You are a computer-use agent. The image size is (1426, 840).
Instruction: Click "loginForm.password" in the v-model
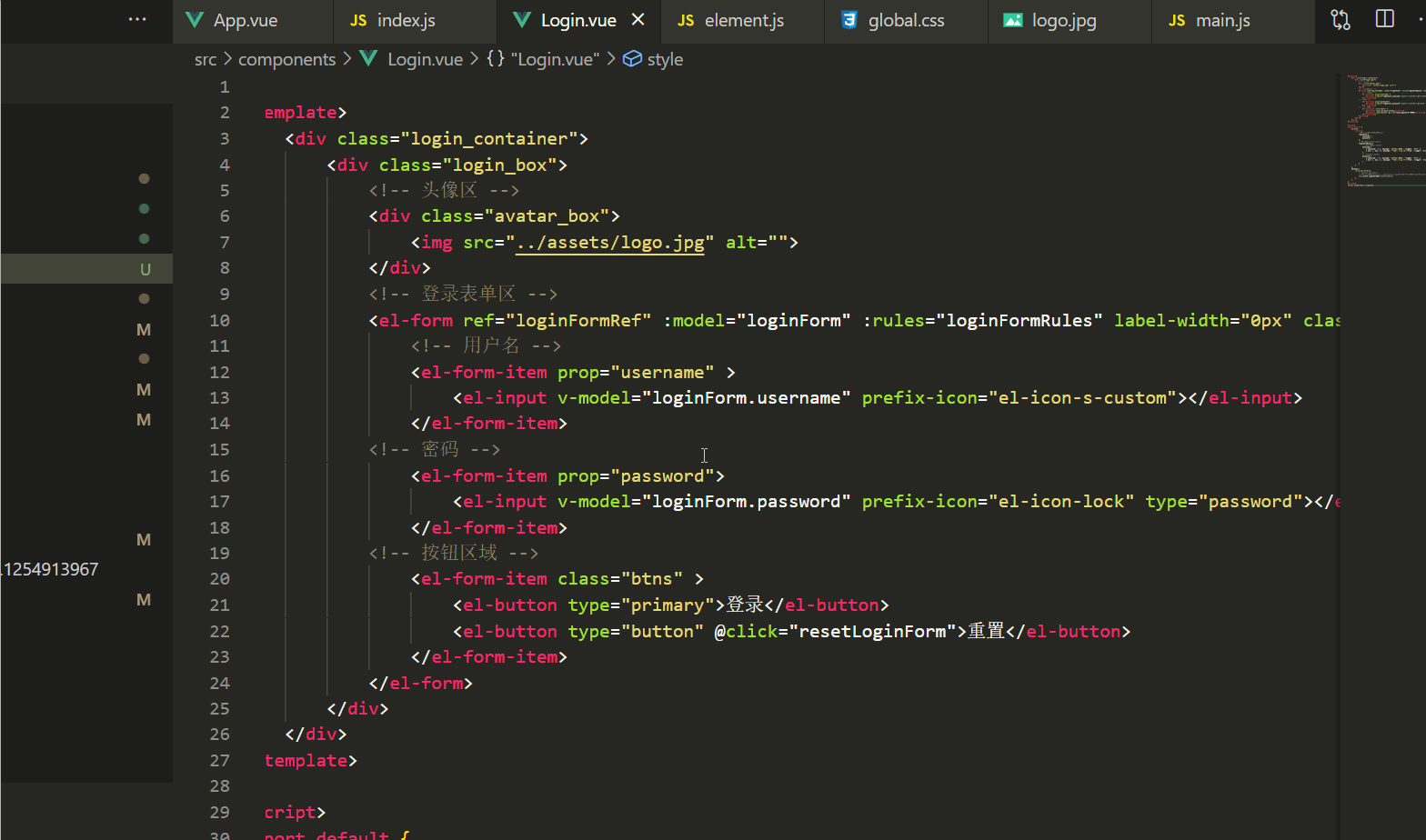click(x=747, y=502)
